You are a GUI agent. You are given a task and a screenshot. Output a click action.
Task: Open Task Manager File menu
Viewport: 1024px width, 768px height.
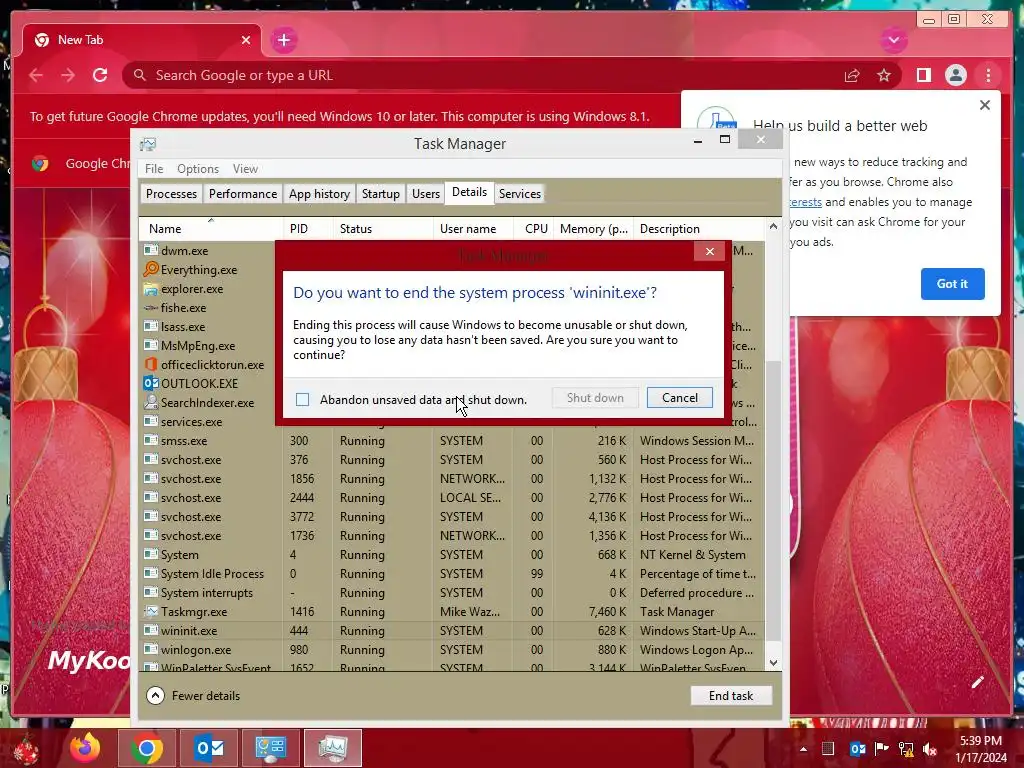(x=154, y=168)
